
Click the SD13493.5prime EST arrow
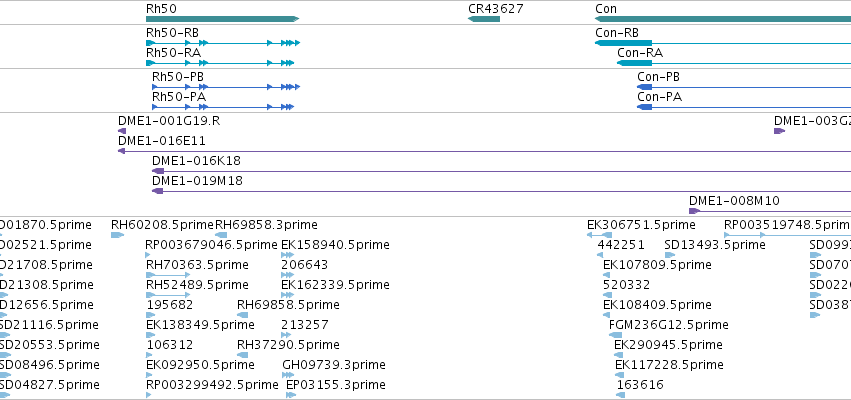coord(670,255)
